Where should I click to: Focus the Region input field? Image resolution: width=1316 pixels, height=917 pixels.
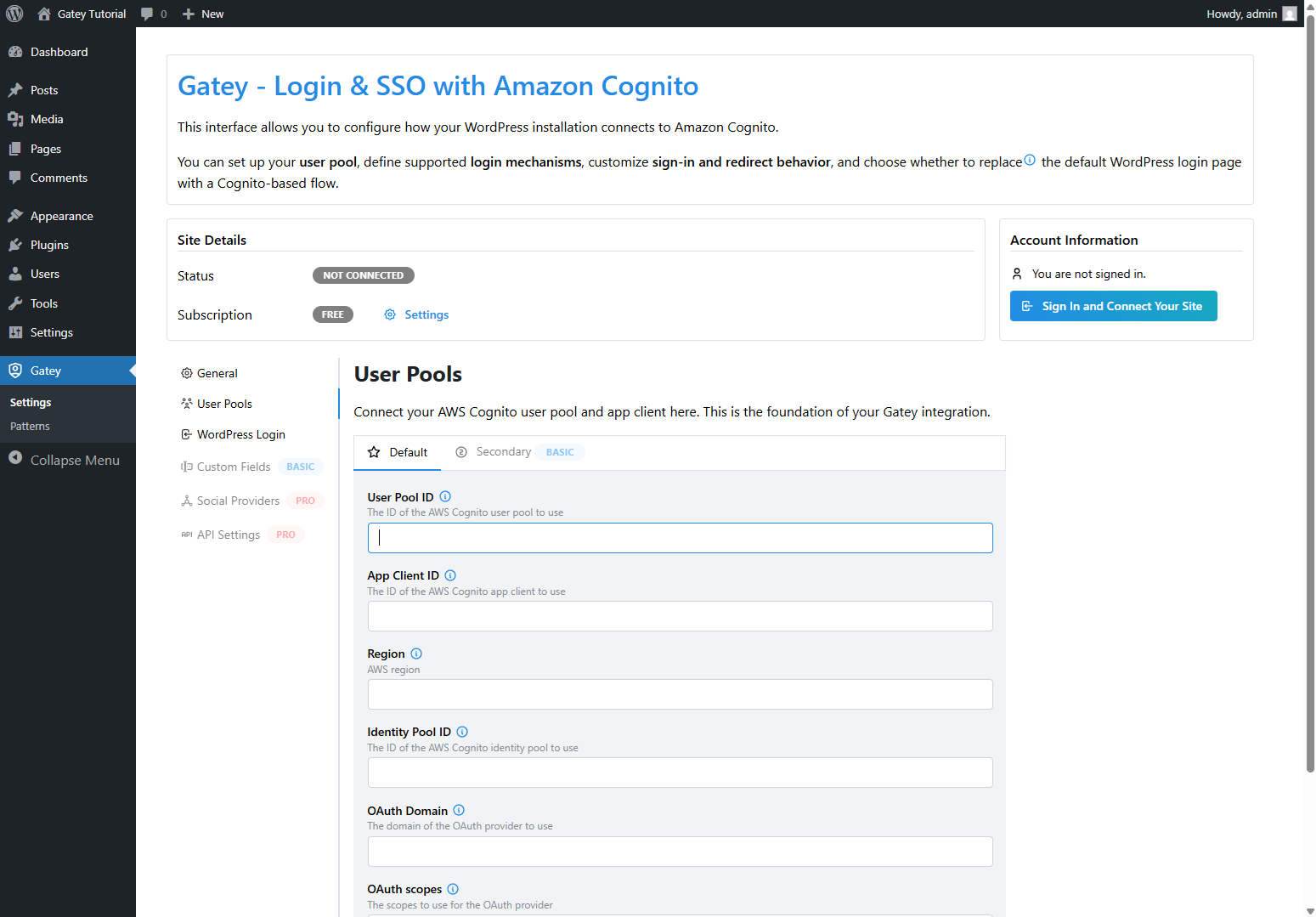pos(680,694)
